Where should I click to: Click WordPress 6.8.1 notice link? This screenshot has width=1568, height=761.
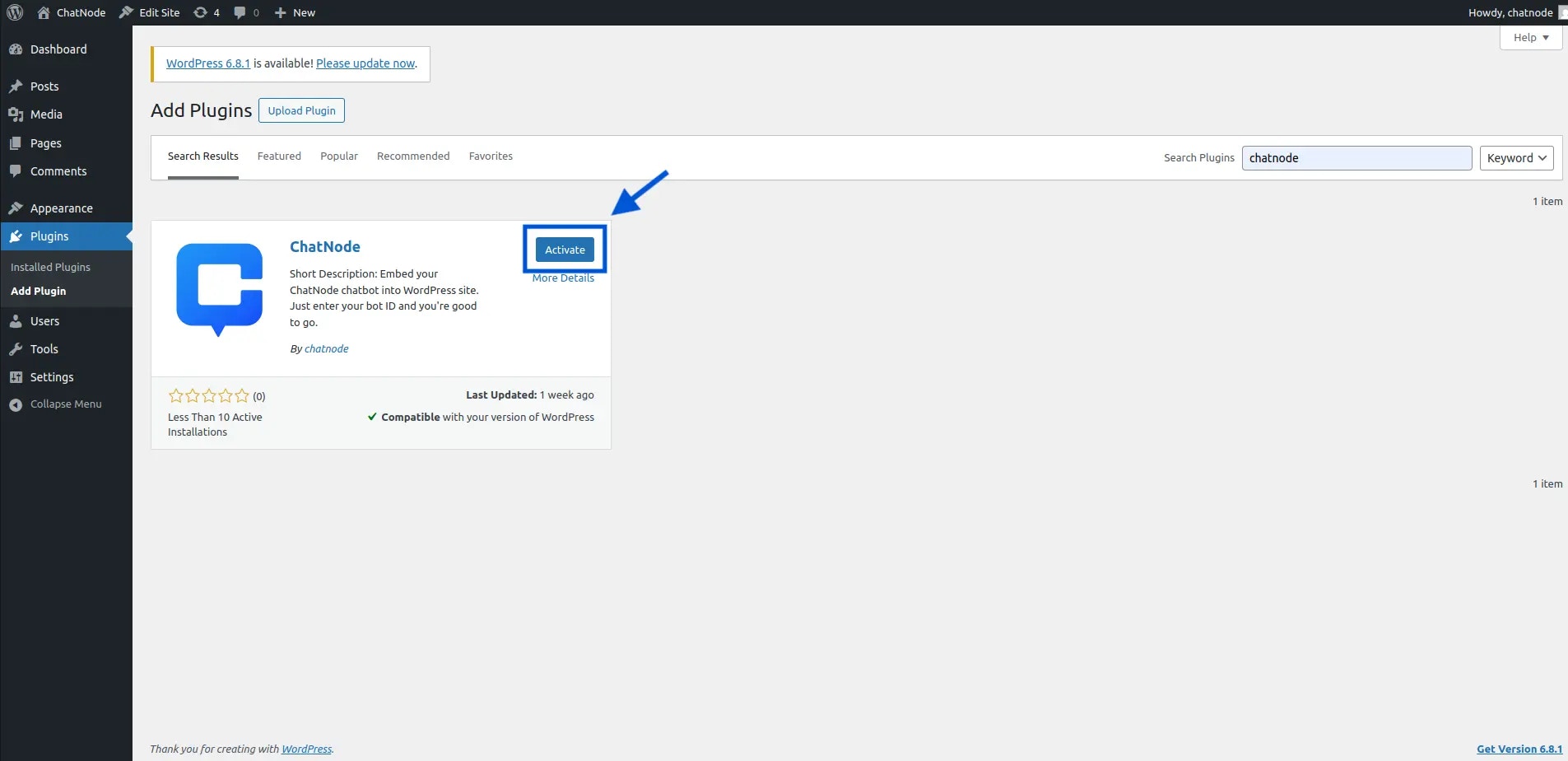208,63
